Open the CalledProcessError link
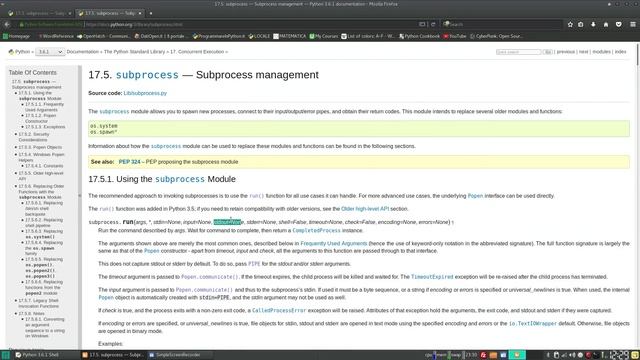The width and height of the screenshot is (640, 360). coord(279,311)
